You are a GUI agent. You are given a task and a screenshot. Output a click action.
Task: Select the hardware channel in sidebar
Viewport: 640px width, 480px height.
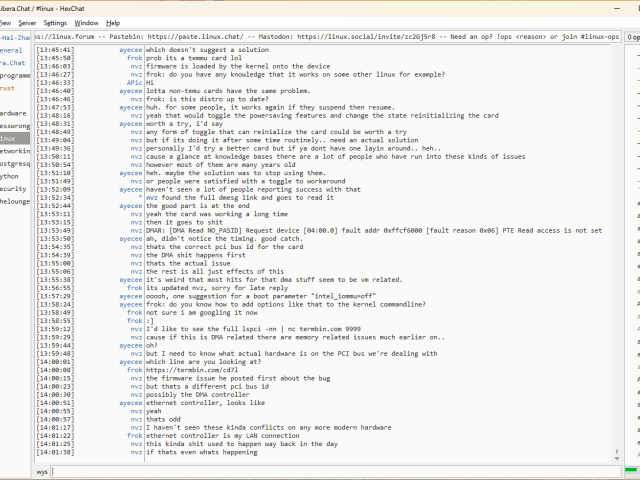13,113
